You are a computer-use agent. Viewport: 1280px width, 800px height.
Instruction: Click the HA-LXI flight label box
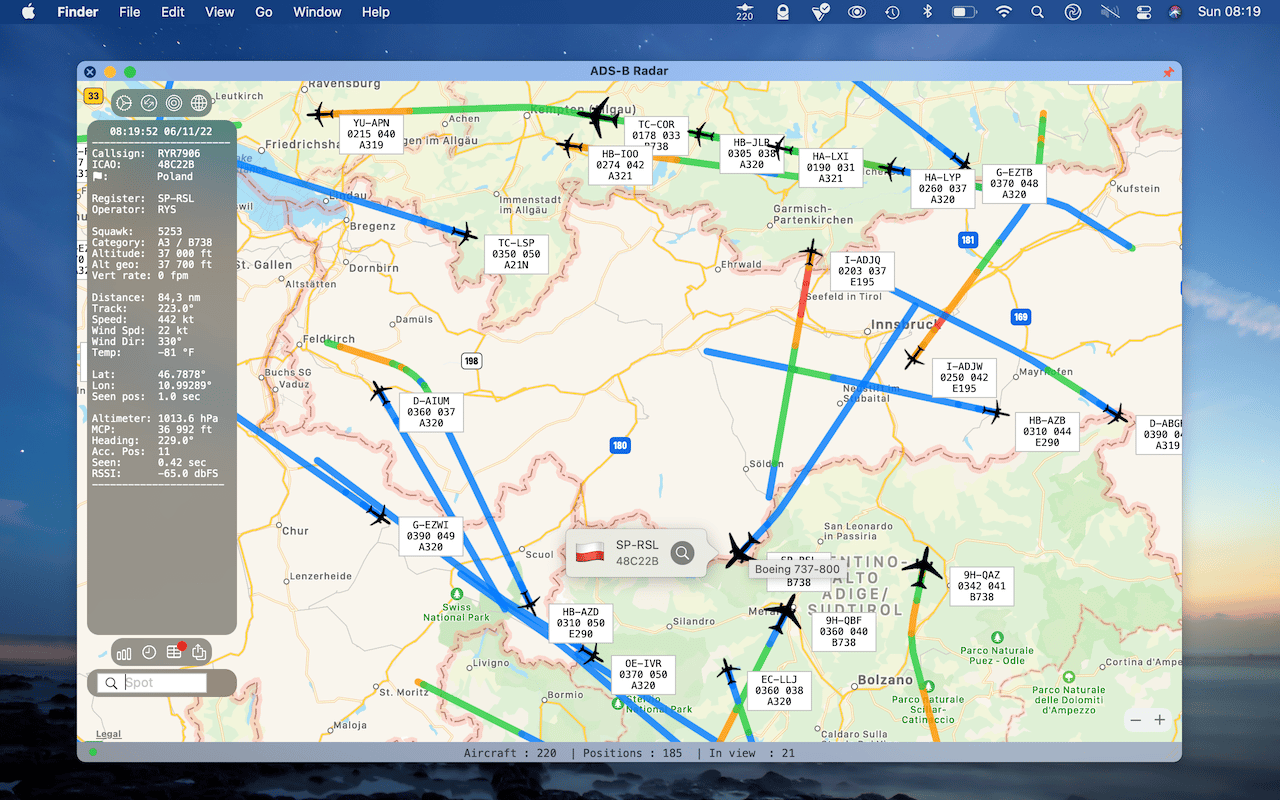point(830,168)
